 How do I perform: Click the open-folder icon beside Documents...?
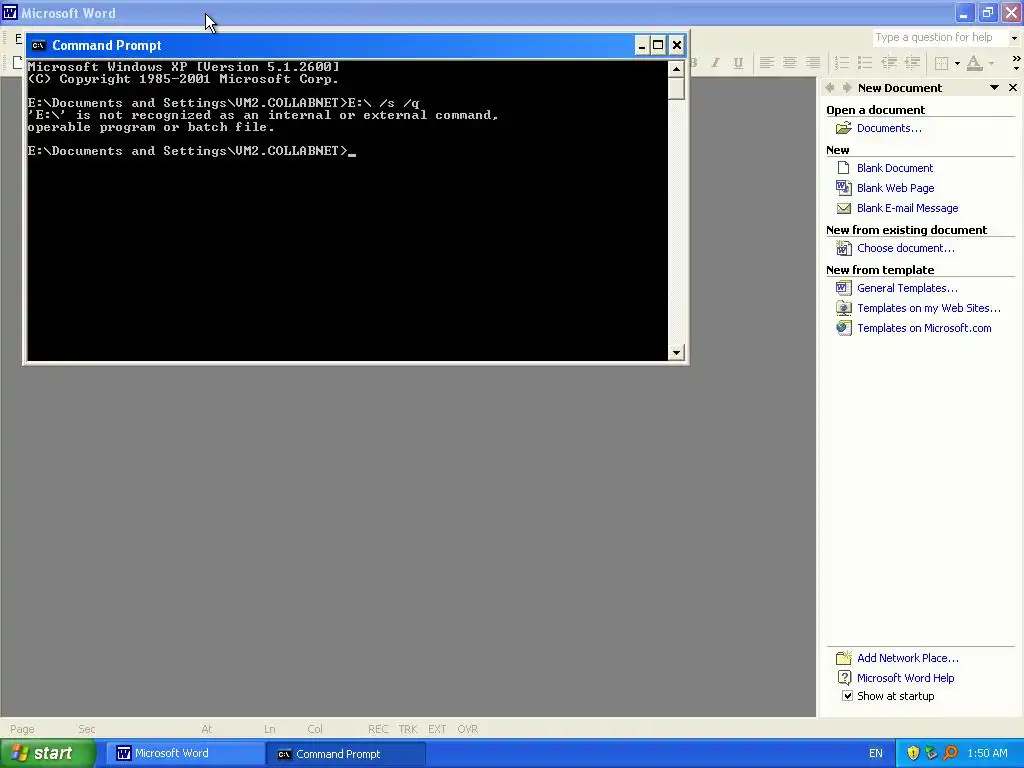(x=844, y=128)
